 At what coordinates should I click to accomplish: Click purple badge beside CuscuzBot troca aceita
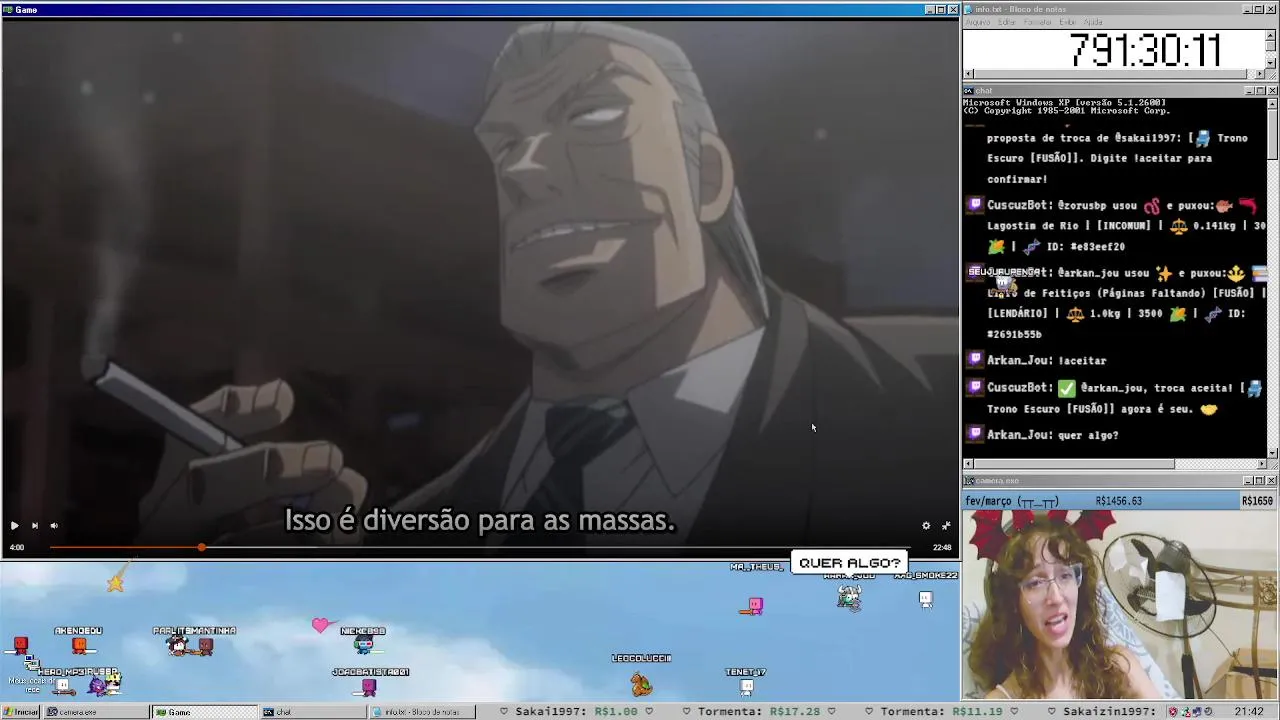[975, 387]
